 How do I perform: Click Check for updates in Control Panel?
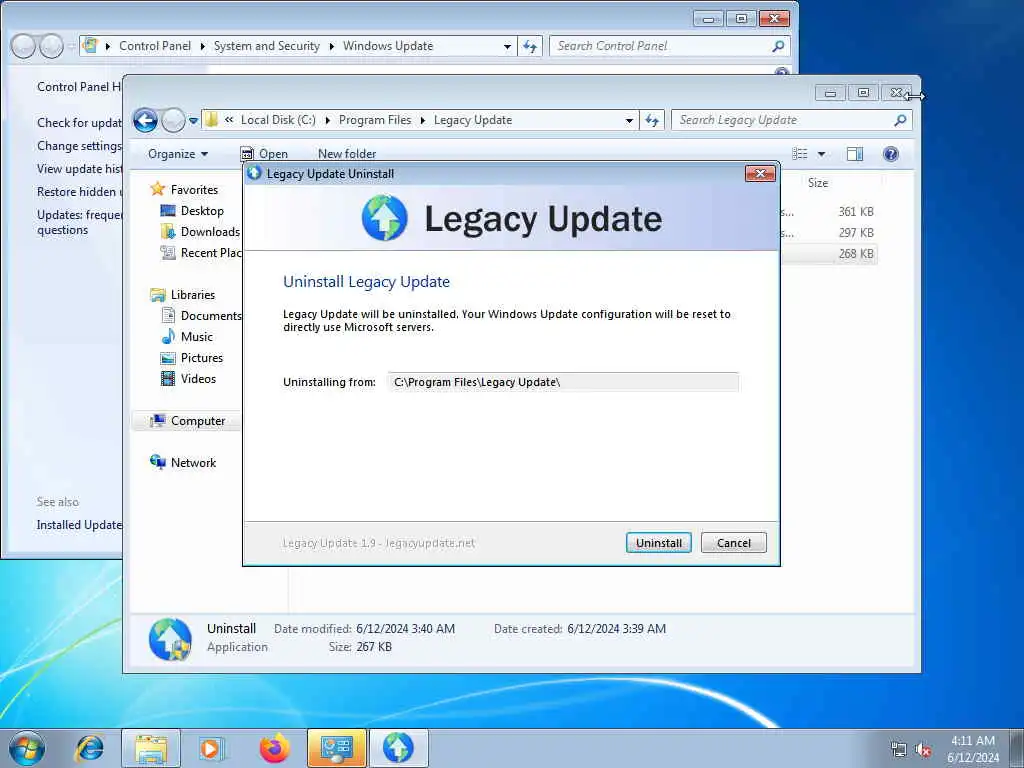(x=78, y=123)
